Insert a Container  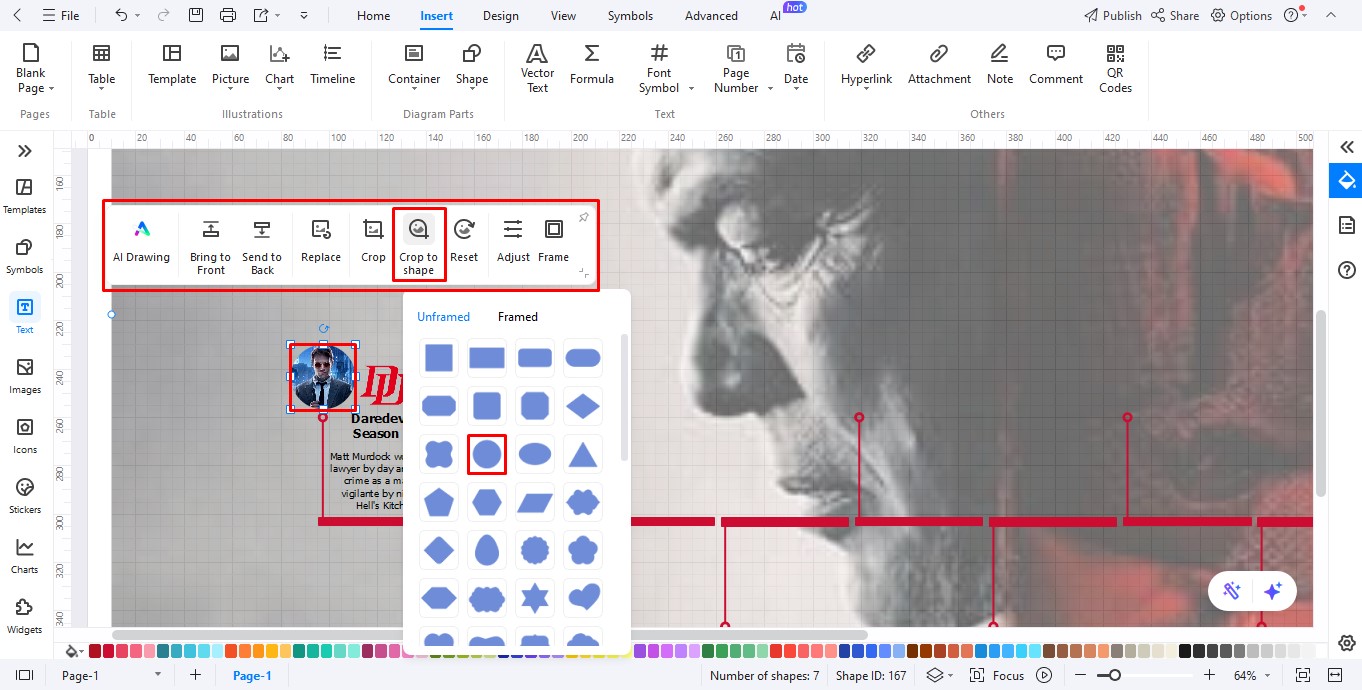[414, 64]
